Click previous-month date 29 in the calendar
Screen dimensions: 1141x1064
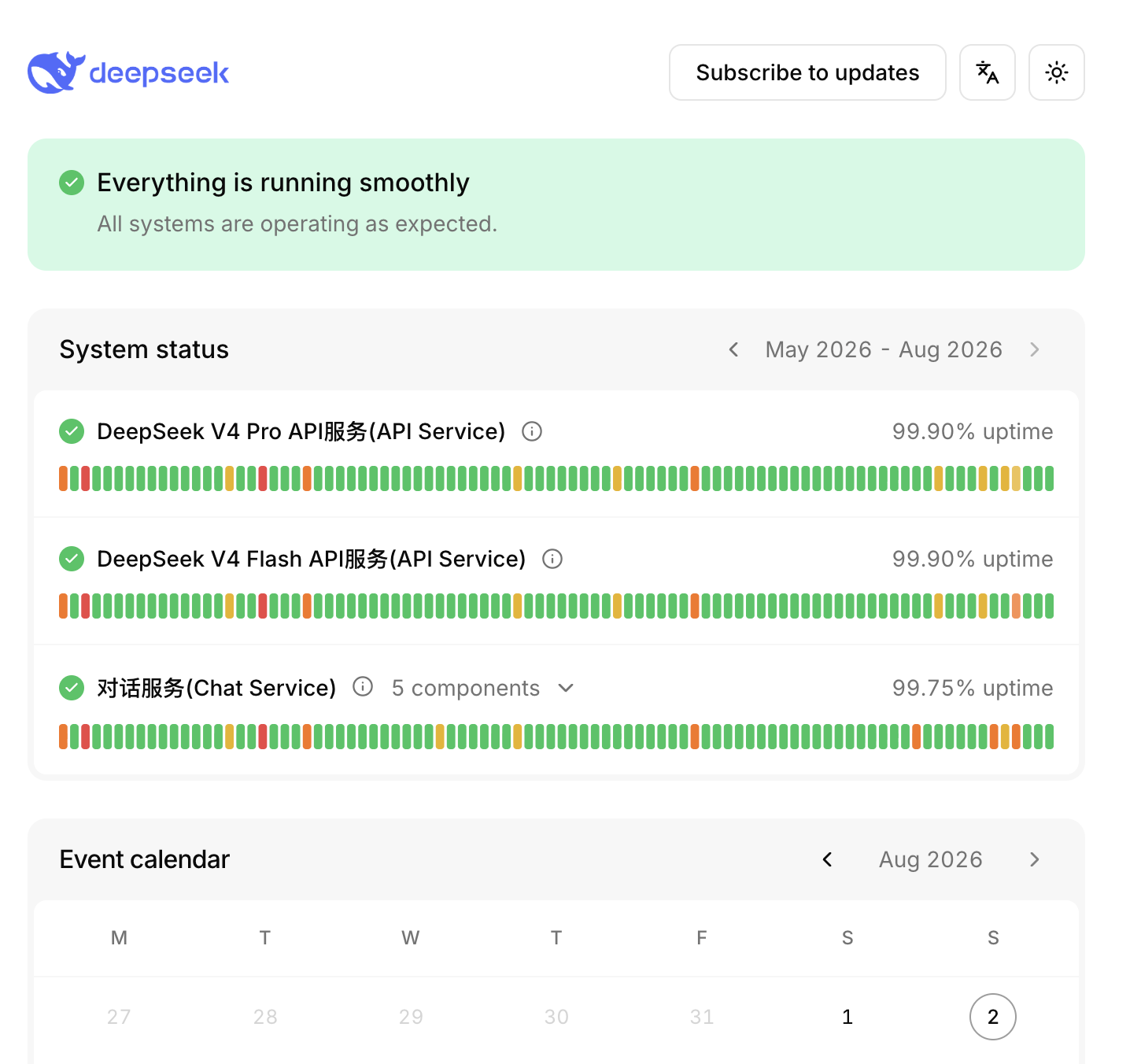pos(411,1017)
